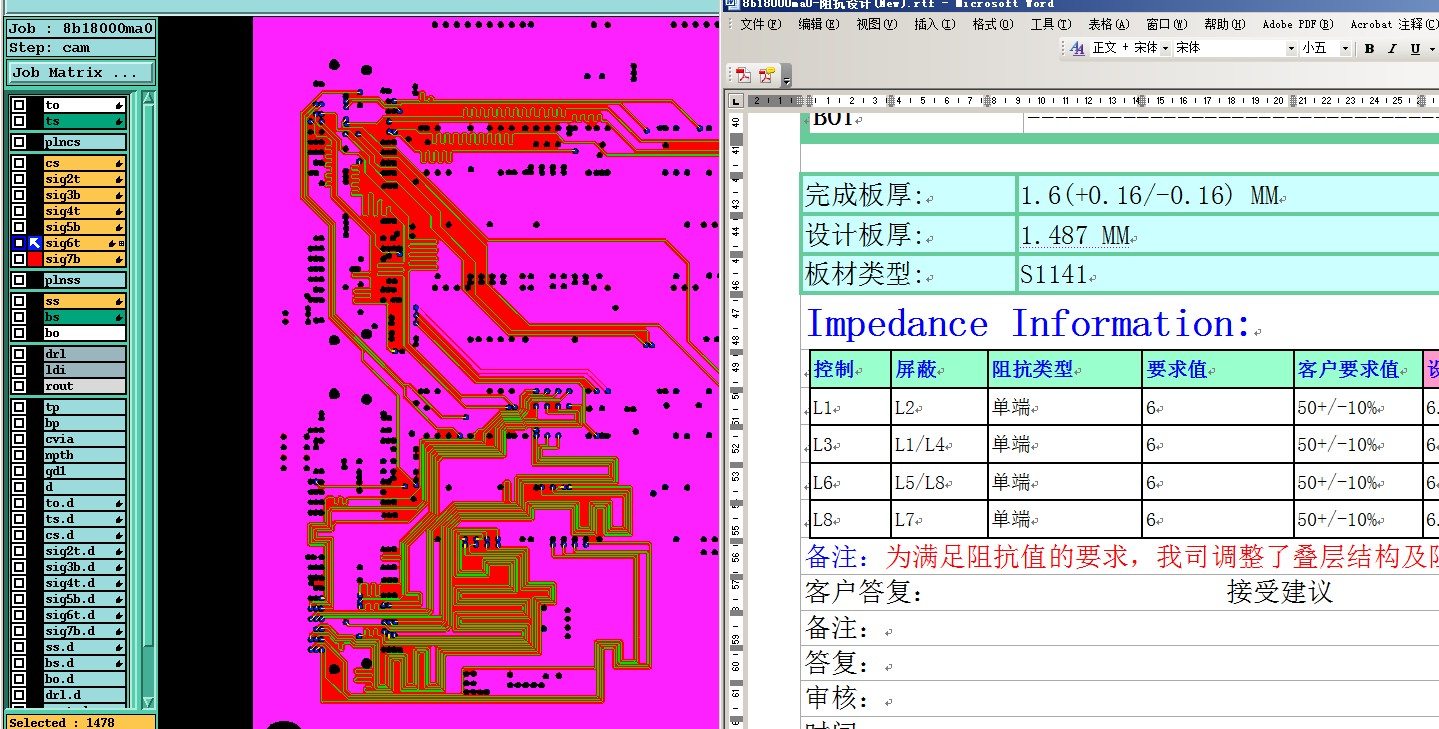Click the red color swatch of sig7b
This screenshot has height=729, width=1439.
pos(35,259)
